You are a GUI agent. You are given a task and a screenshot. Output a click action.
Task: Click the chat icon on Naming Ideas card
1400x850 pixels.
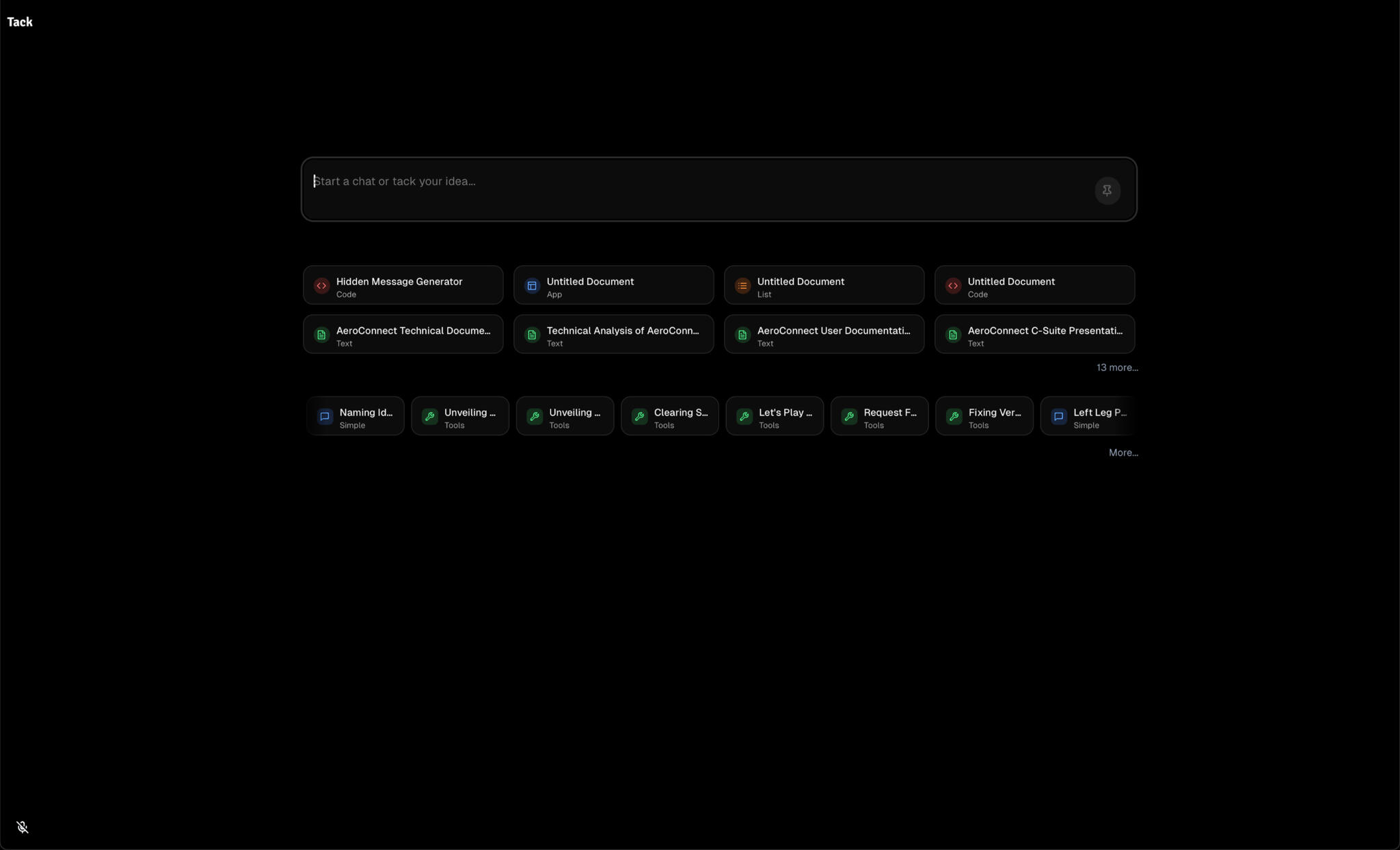tap(325, 416)
